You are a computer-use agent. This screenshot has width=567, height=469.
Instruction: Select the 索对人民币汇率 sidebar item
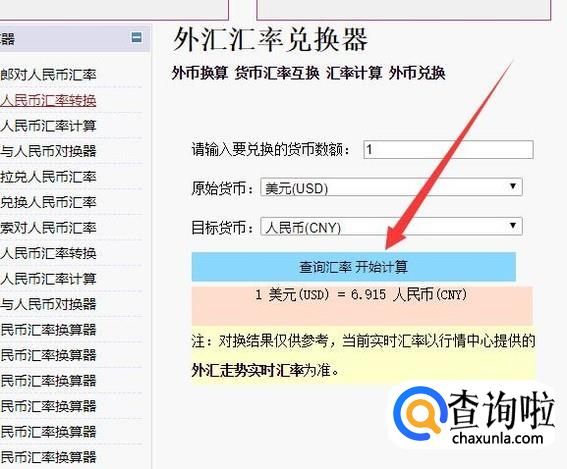point(48,228)
